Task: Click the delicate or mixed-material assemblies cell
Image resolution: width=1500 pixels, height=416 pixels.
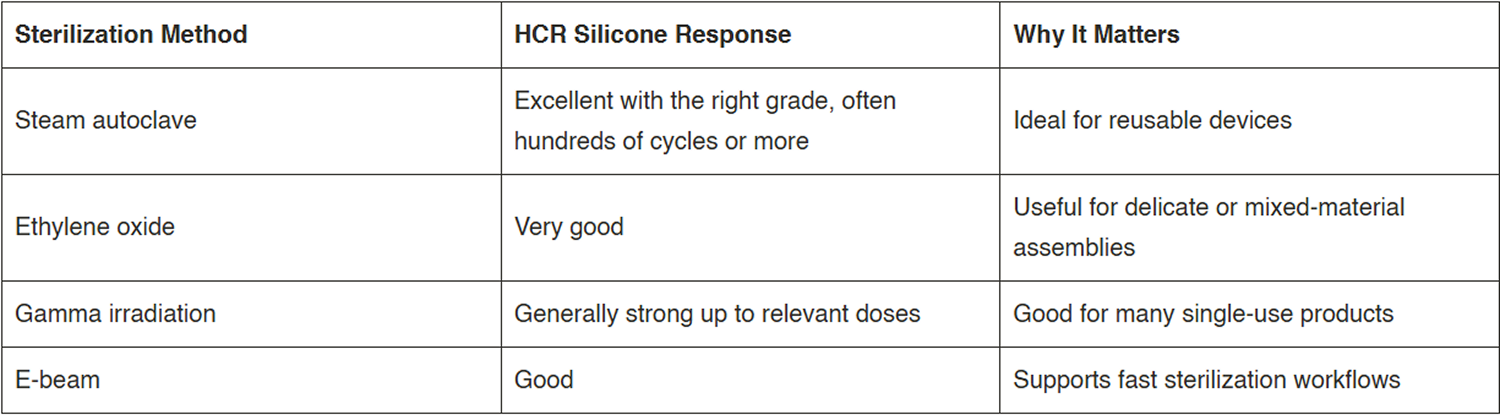Action: 1249,227
